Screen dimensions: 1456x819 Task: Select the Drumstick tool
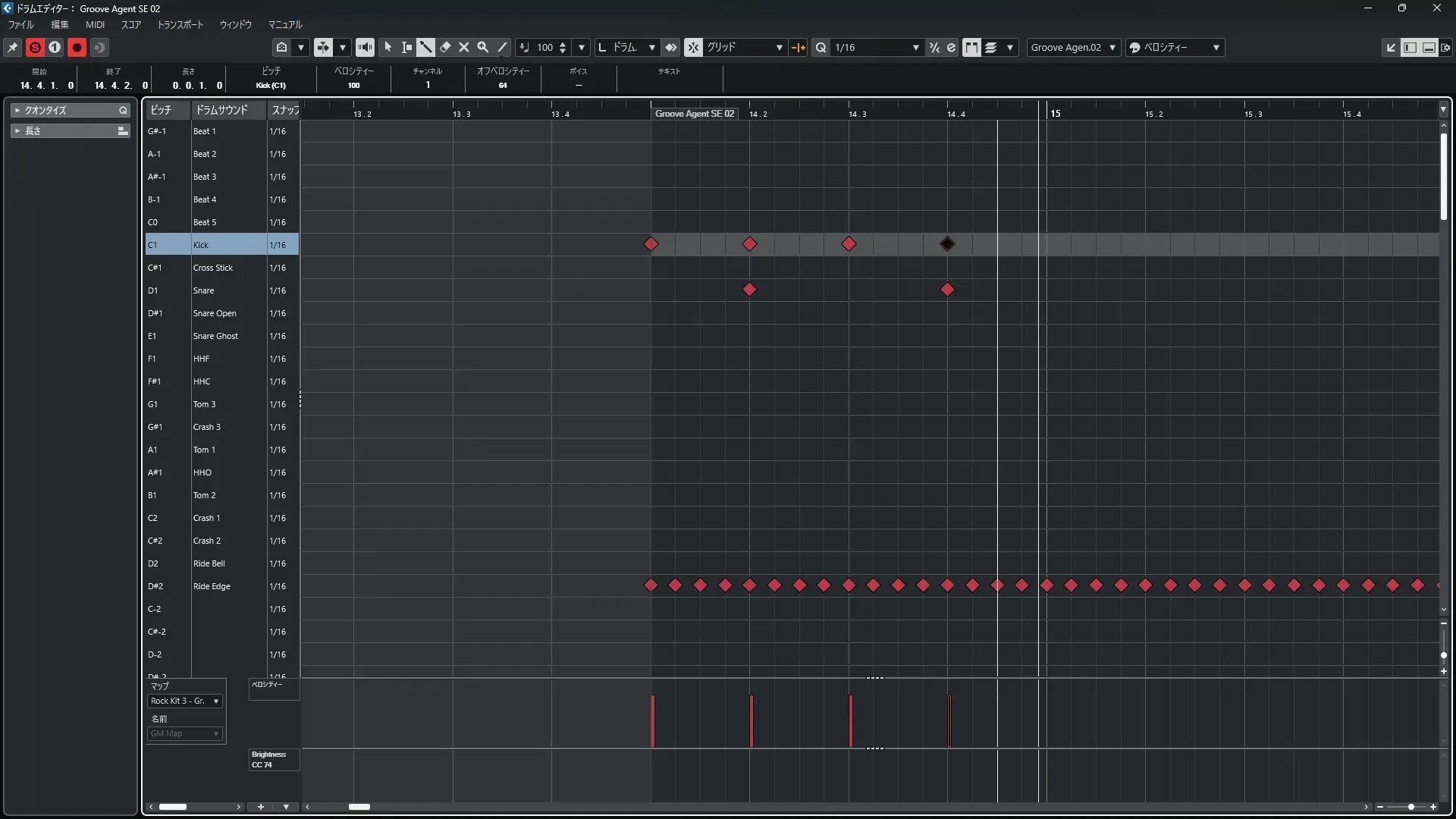[426, 47]
